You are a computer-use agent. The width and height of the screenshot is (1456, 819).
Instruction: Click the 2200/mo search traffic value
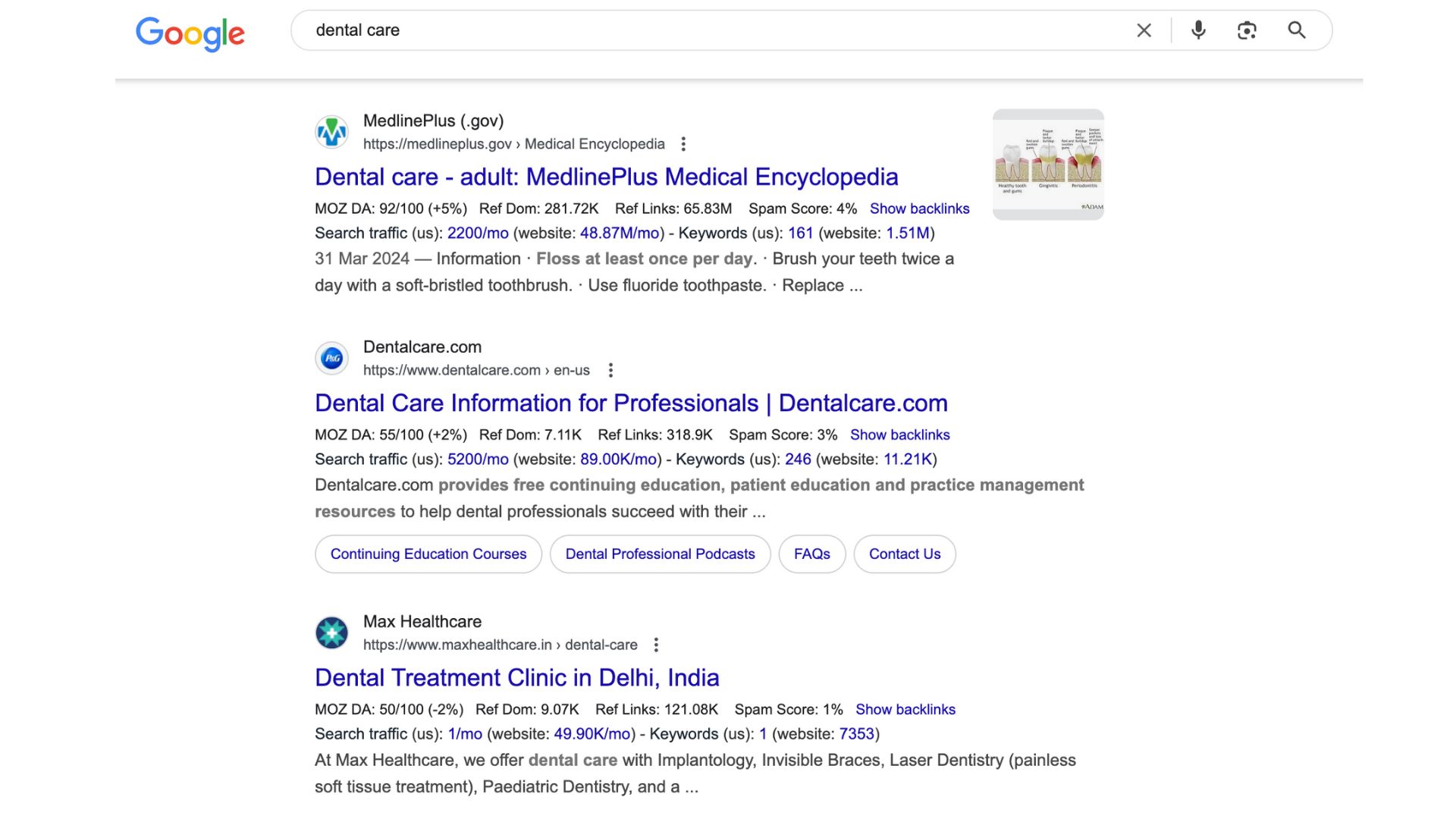point(478,233)
